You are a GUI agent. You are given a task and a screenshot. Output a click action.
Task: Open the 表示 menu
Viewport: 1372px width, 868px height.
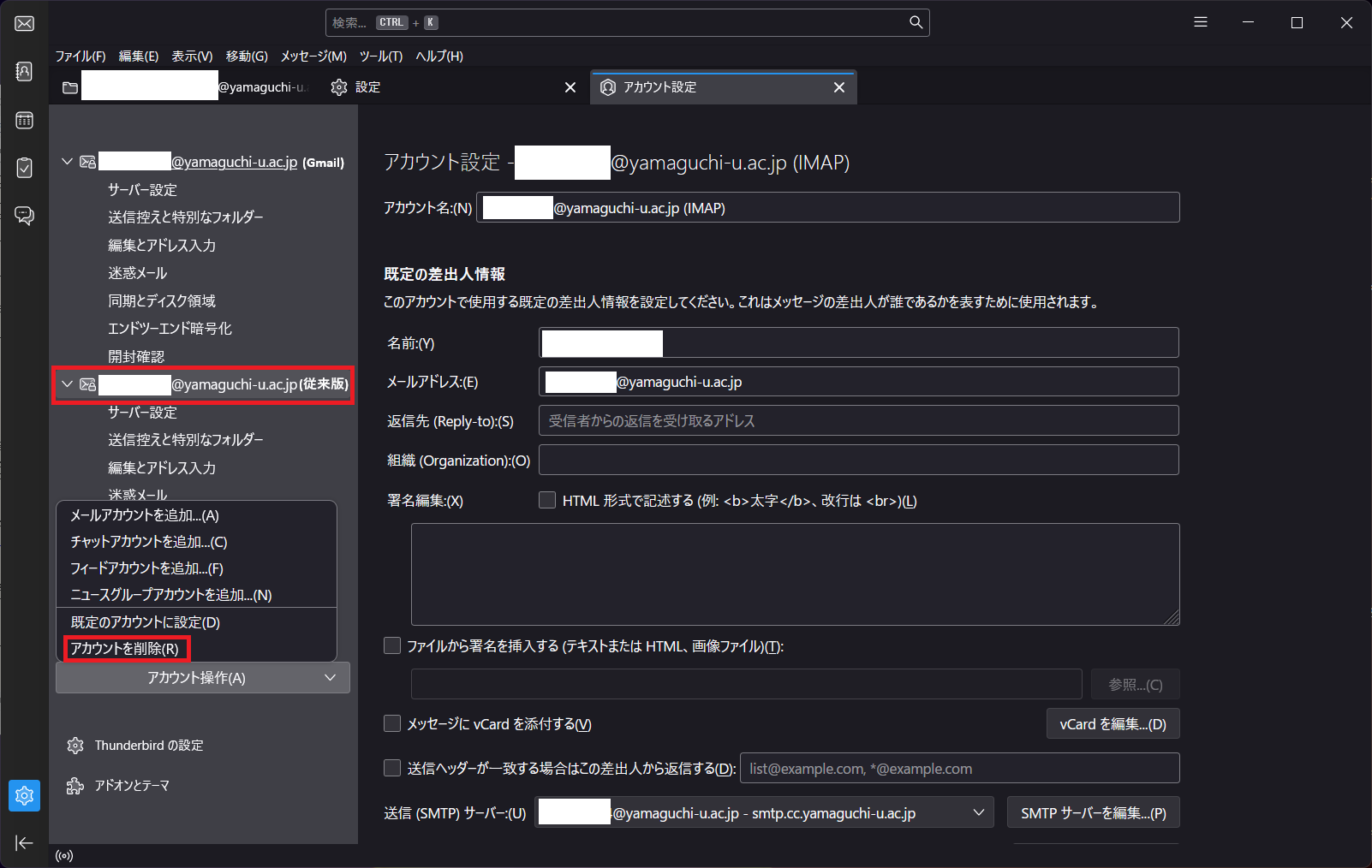(x=192, y=56)
